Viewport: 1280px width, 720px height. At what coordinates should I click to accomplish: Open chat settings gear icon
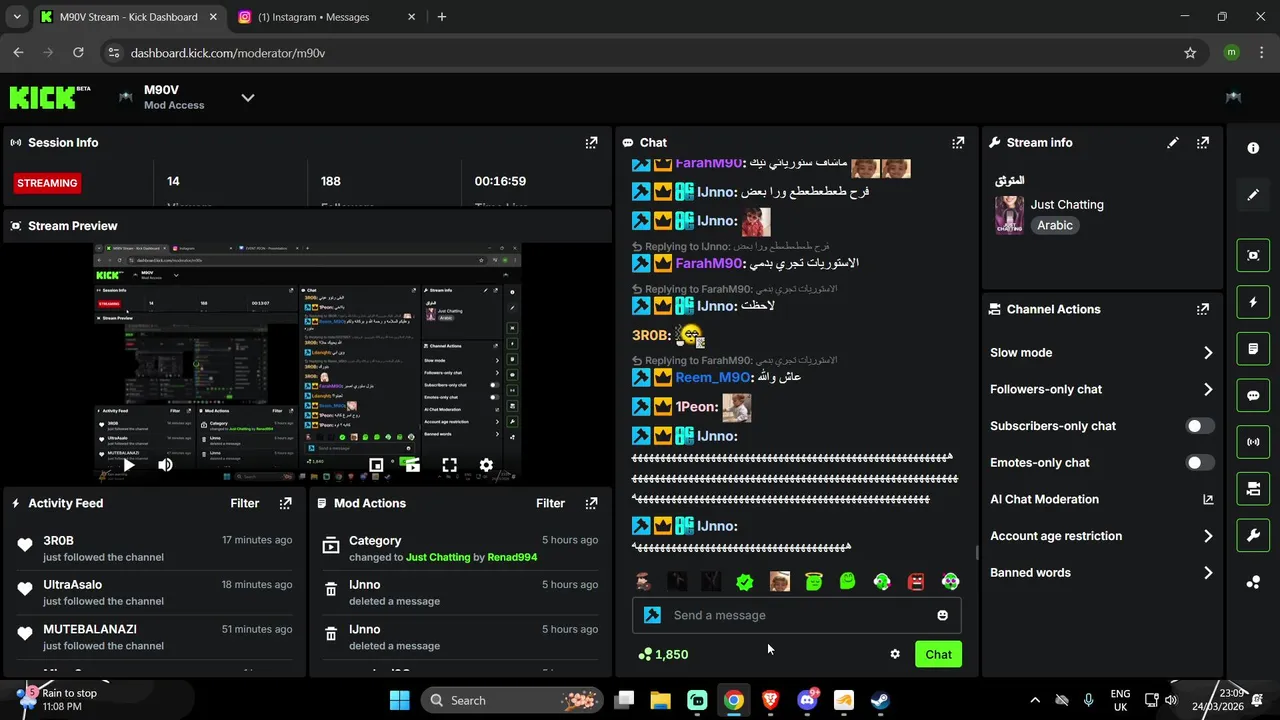[x=895, y=654]
